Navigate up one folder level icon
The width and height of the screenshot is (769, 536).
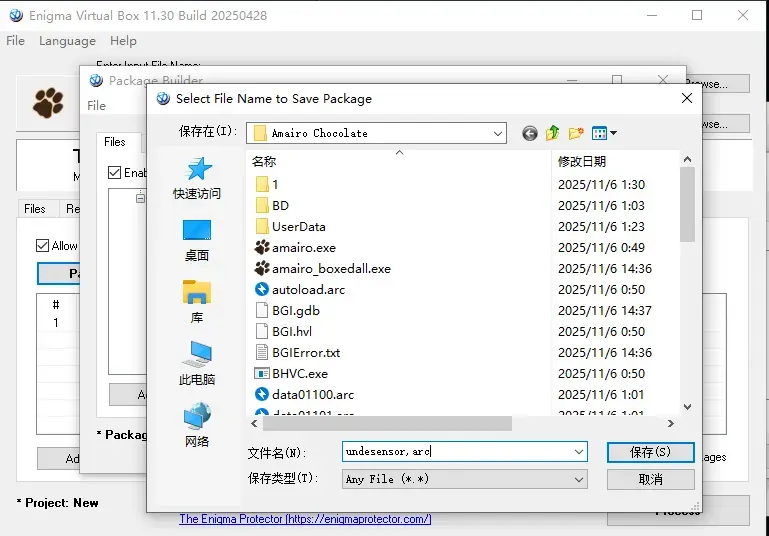pos(553,133)
